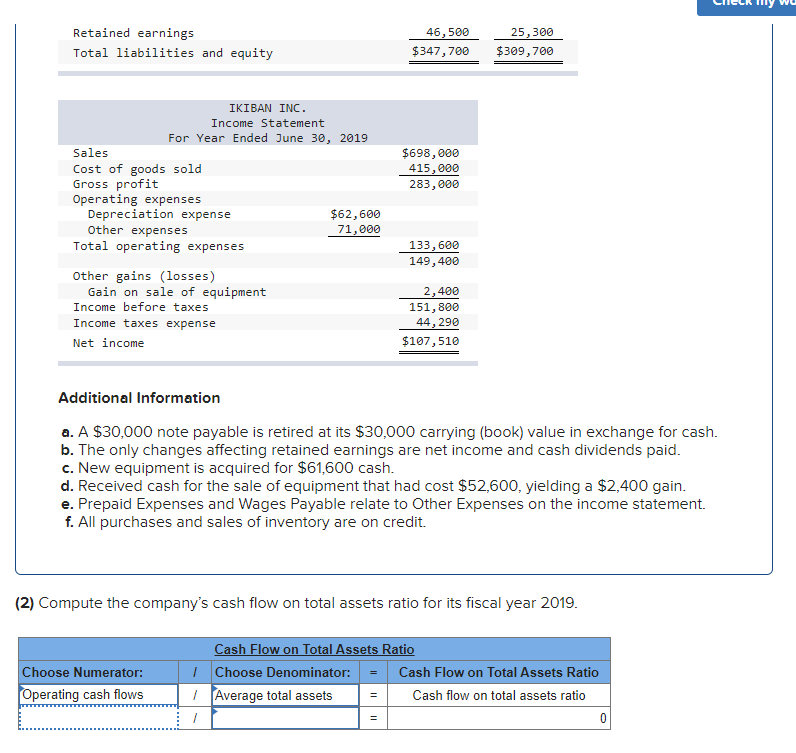Click the operating income value 149,400

pyautogui.click(x=434, y=261)
